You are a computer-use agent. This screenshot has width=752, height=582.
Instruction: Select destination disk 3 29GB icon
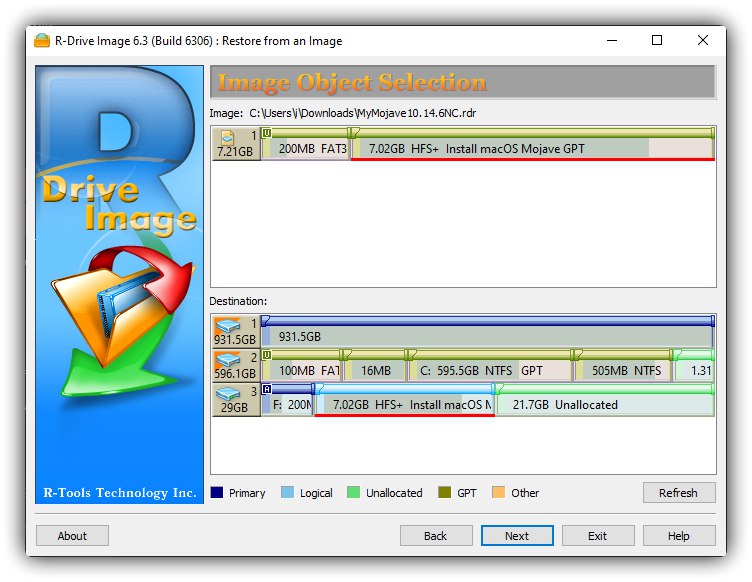click(x=236, y=400)
